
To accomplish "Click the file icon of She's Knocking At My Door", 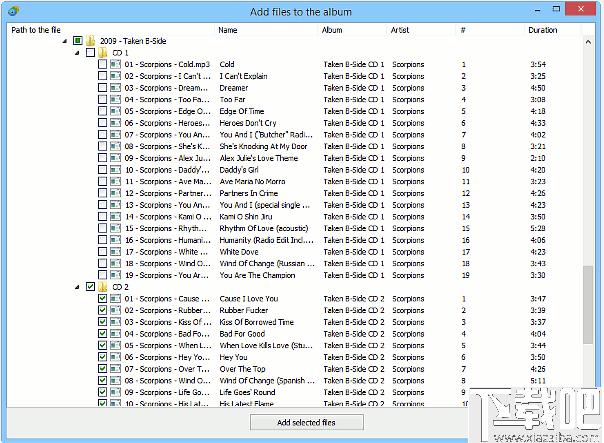I will [x=115, y=146].
